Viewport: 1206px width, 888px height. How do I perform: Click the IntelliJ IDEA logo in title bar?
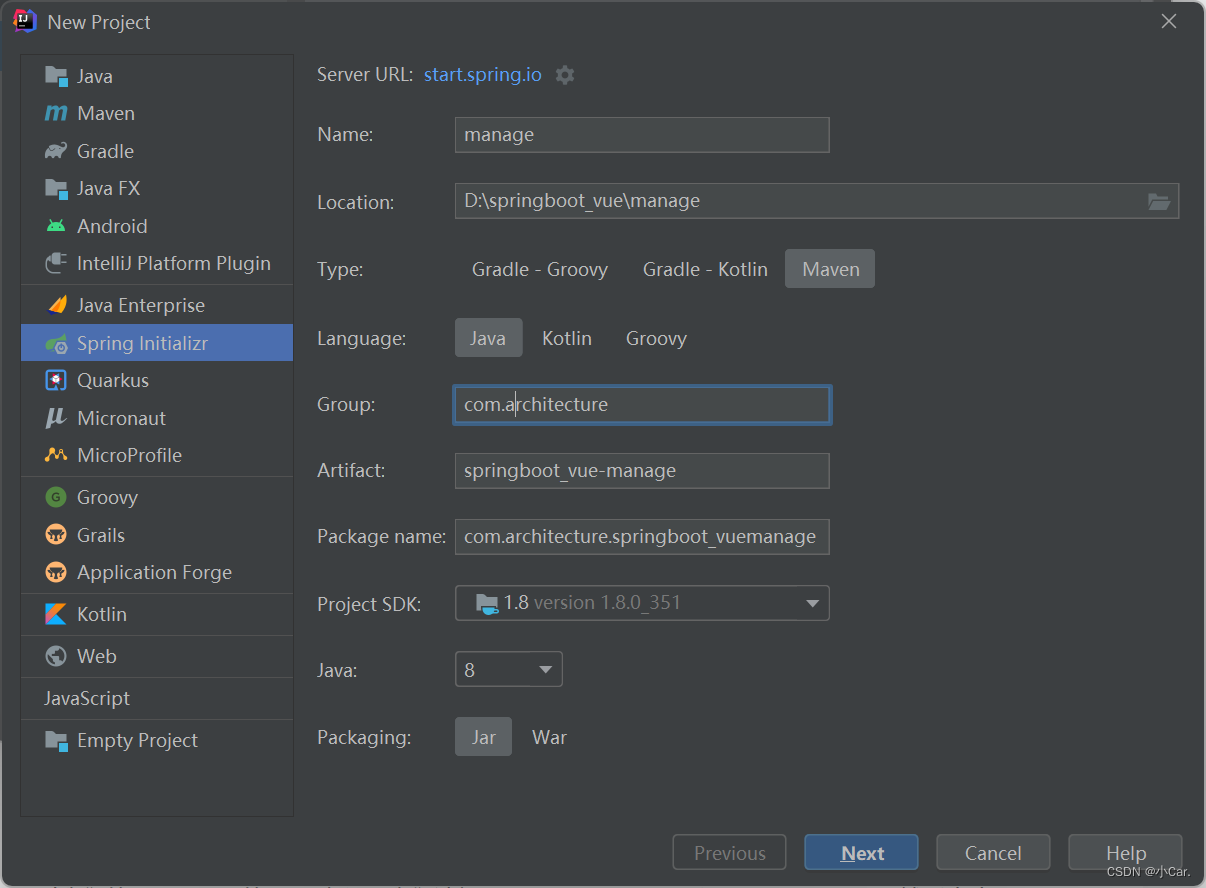(x=25, y=21)
